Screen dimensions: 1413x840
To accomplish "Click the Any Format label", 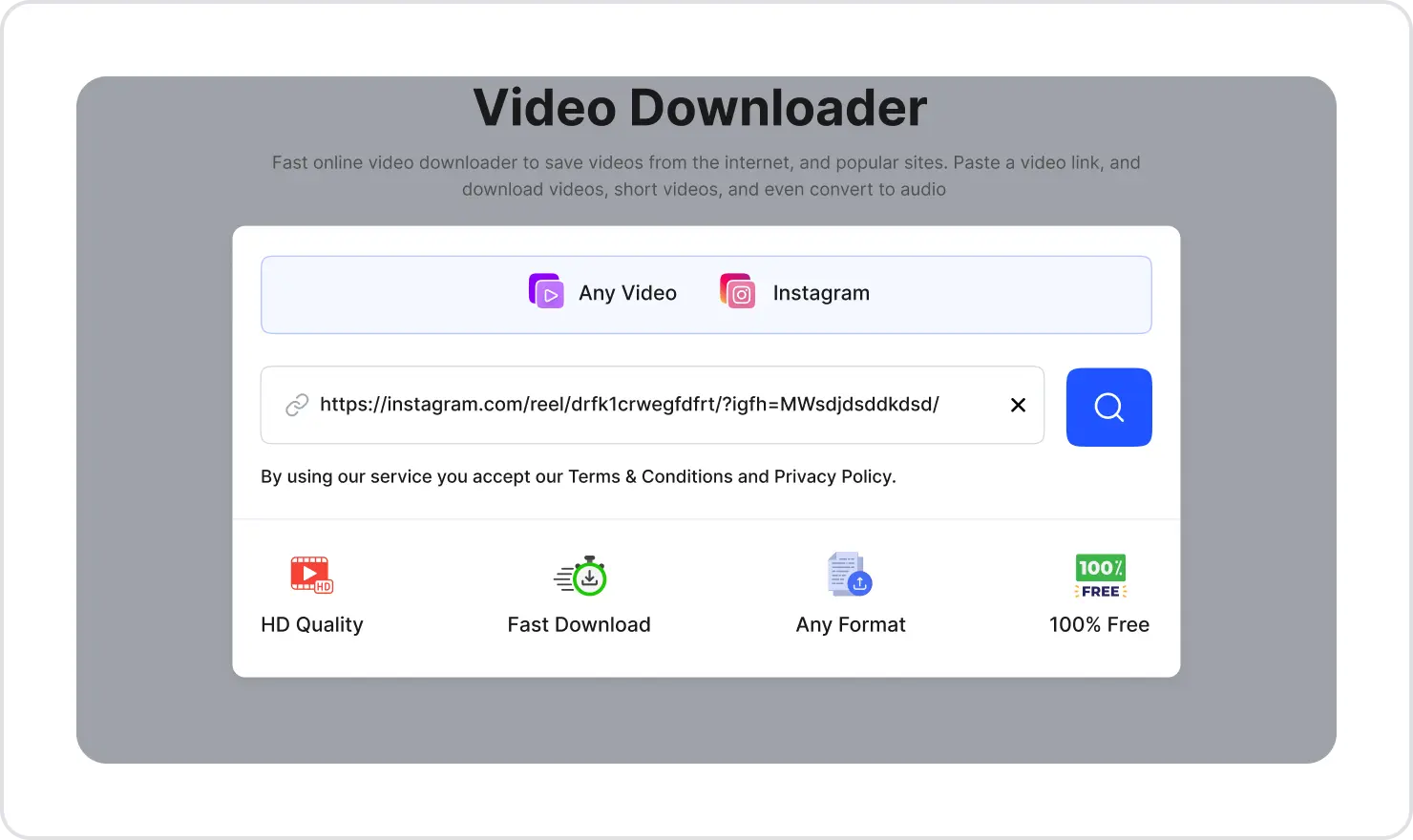I will tap(851, 624).
